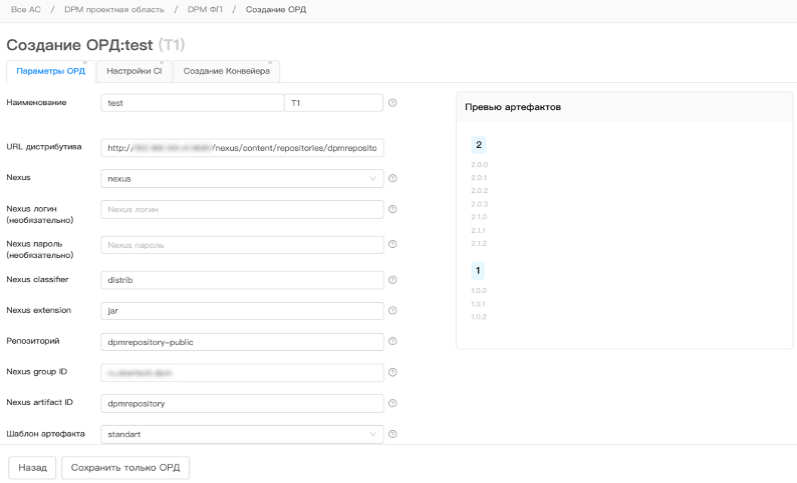Expand the Шаблон артефакта dropdown
This screenshot has width=797, height=483.
pos(243,434)
